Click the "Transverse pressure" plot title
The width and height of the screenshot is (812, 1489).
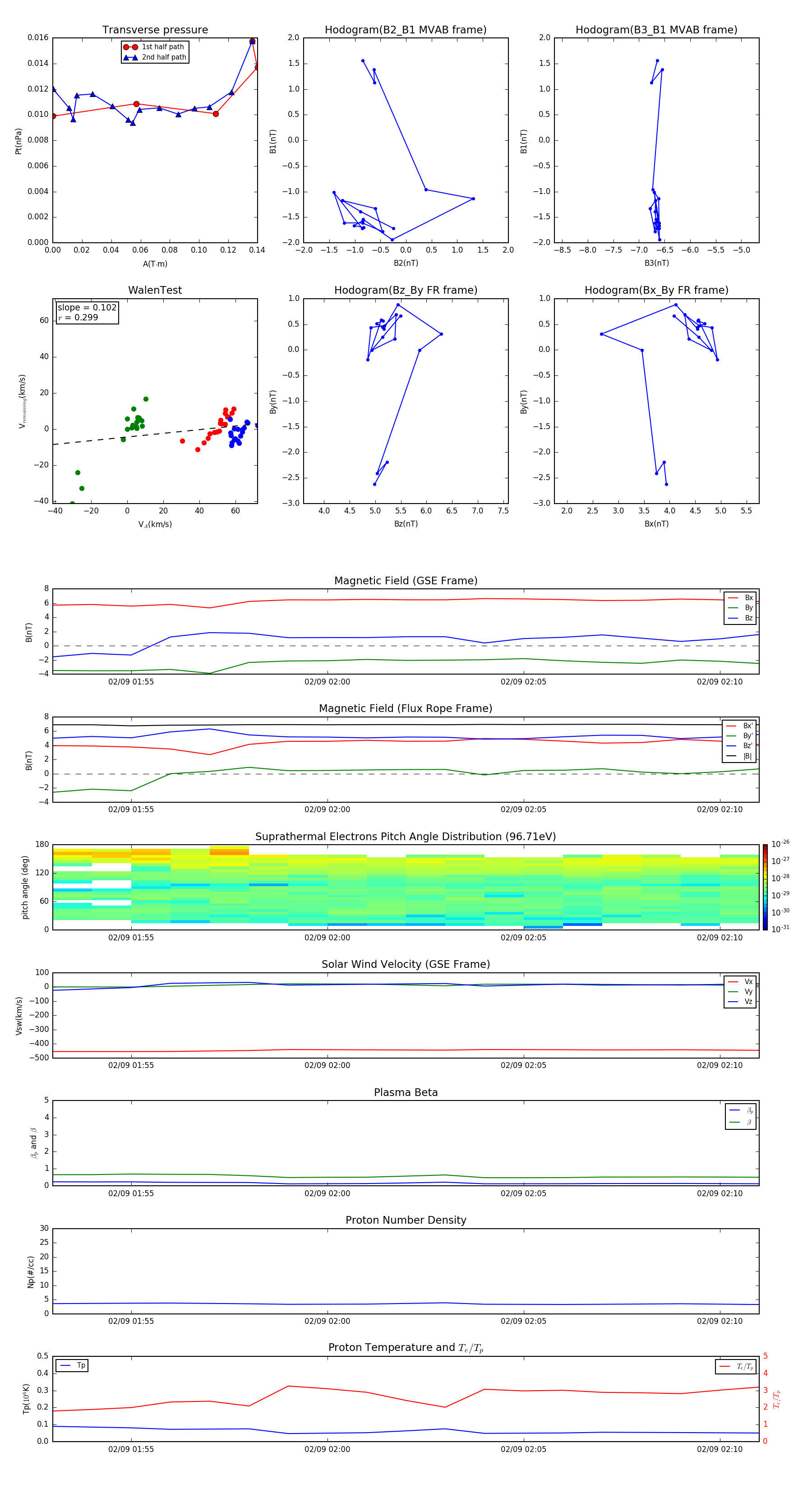point(155,30)
